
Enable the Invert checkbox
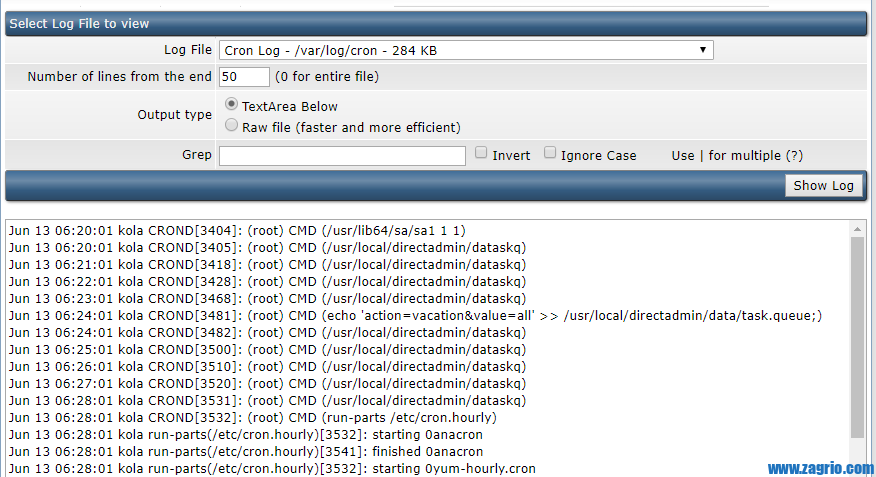[482, 154]
